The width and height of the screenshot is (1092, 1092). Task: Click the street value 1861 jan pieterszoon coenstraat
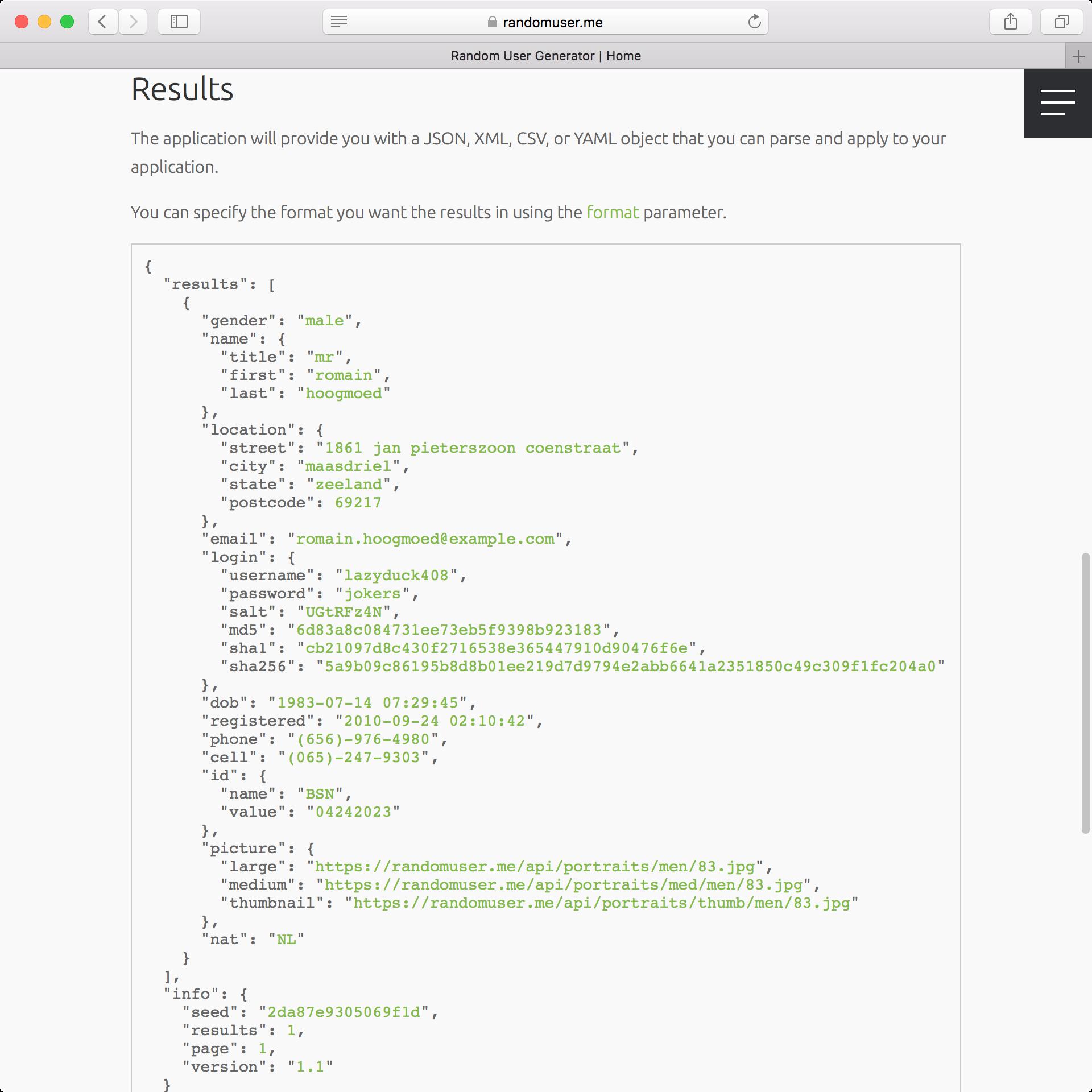click(473, 448)
